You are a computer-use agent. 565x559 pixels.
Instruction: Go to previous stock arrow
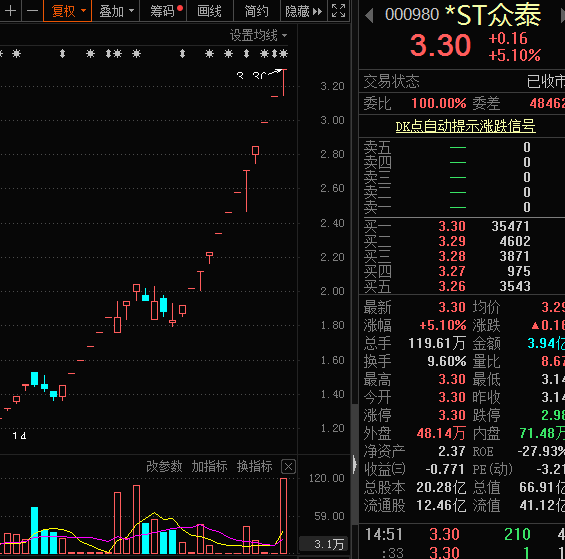369,15
